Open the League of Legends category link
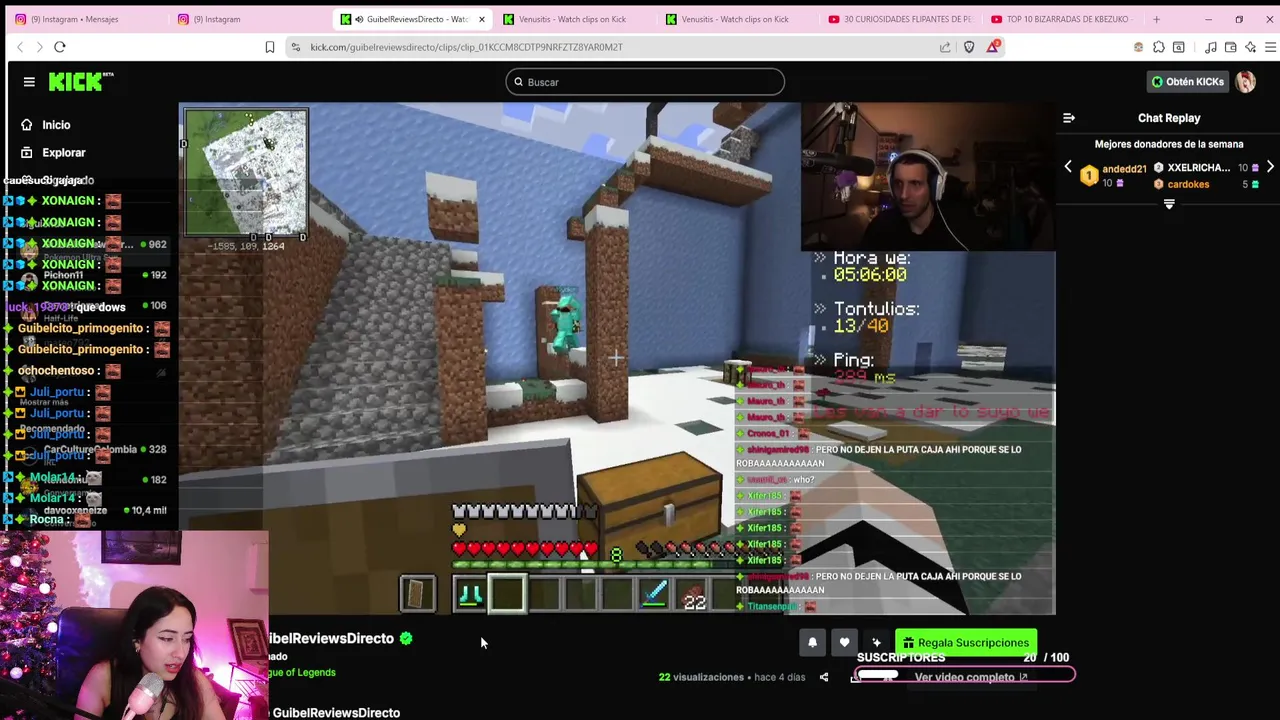The height and width of the screenshot is (720, 1280). pos(302,672)
